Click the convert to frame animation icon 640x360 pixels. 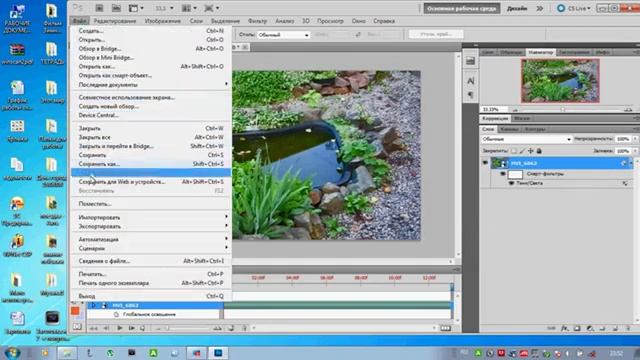[445, 328]
